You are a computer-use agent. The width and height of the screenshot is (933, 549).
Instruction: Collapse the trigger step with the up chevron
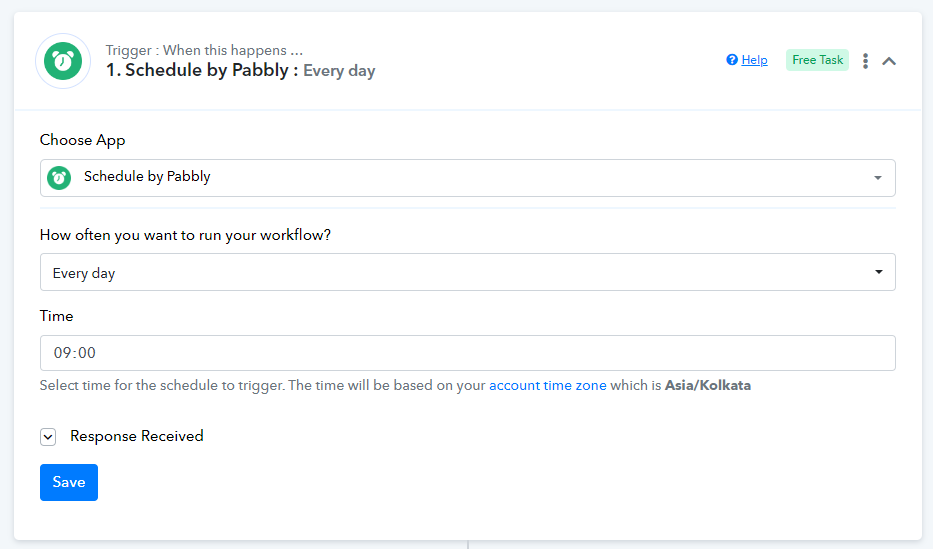[x=888, y=61]
